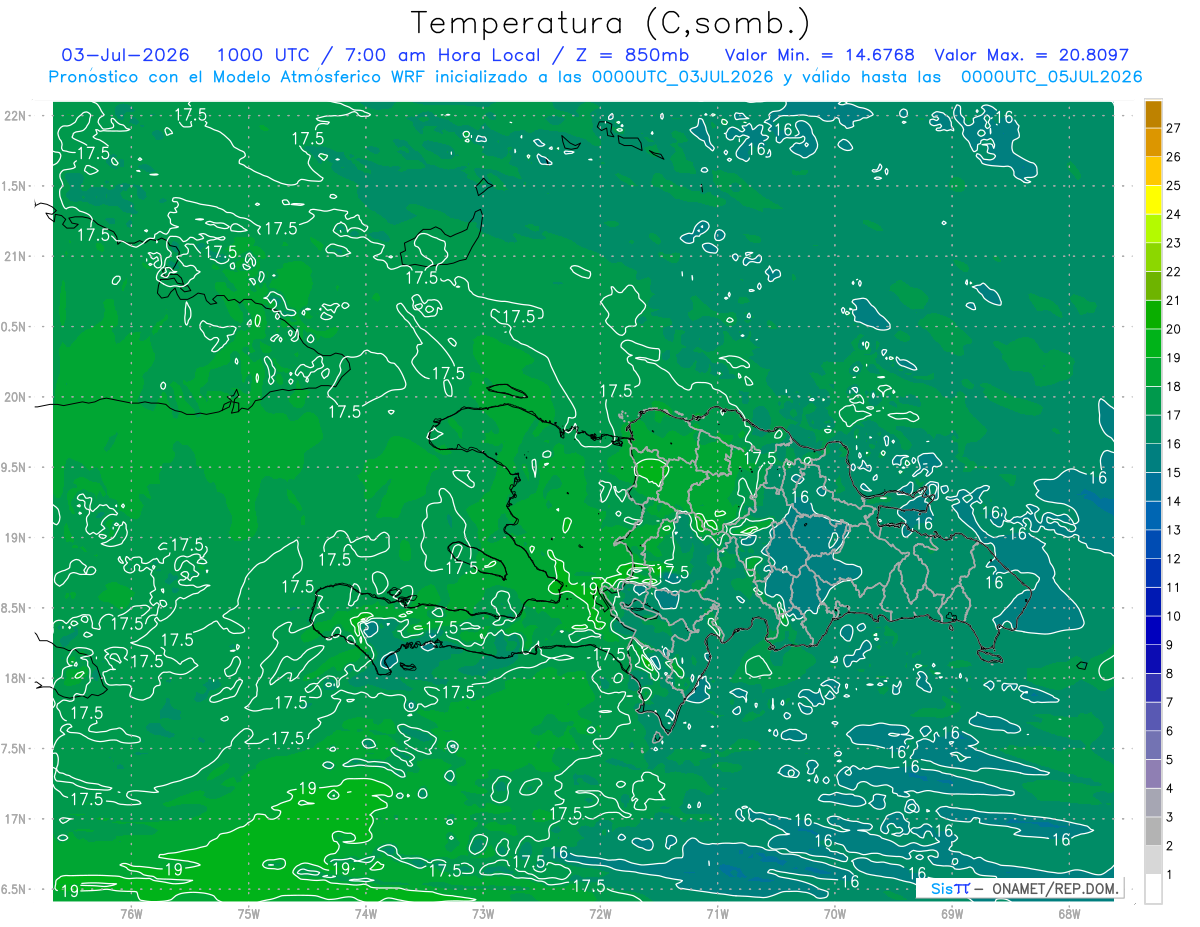The image size is (1200, 927).
Task: Click the legend value 25
Action: [1174, 186]
